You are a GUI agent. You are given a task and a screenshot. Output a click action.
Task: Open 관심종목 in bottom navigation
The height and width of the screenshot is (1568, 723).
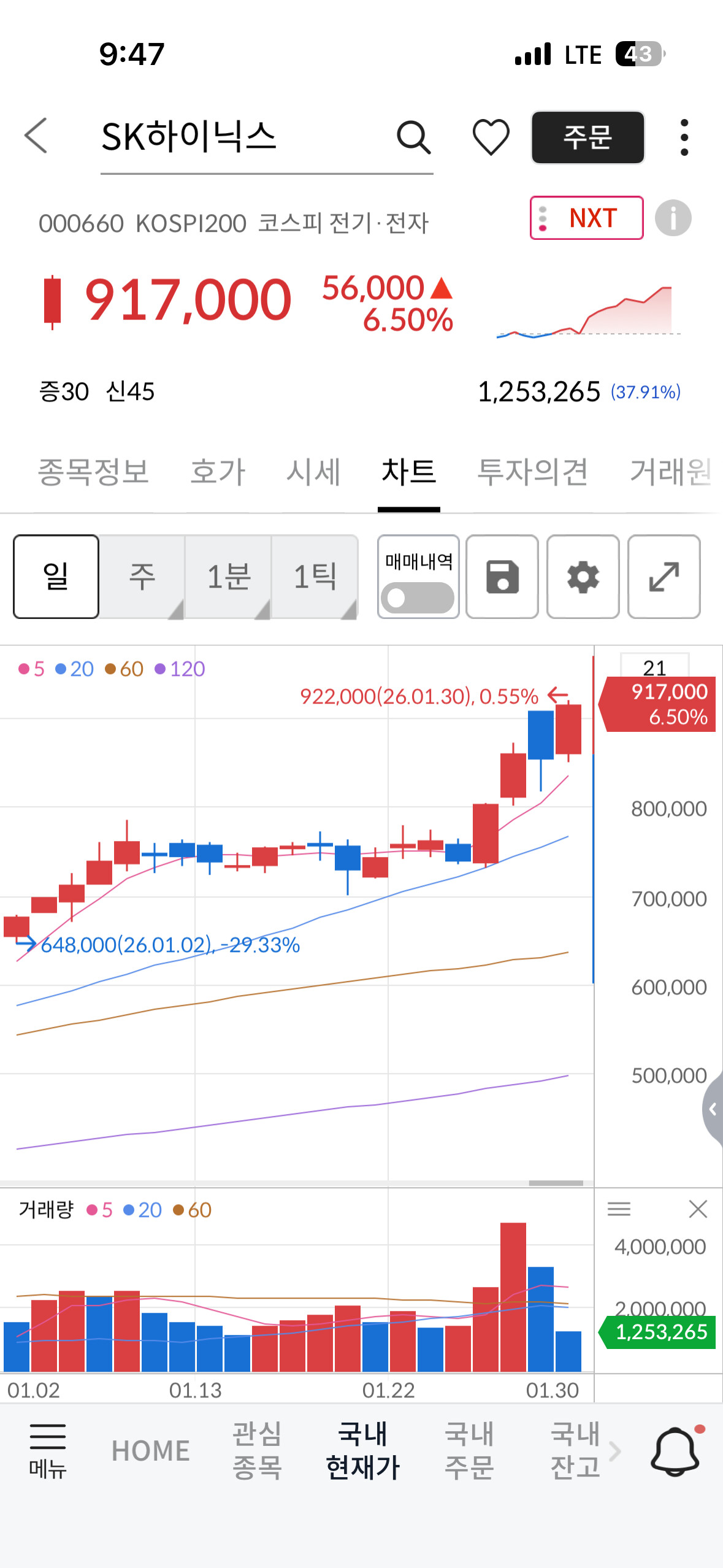pyautogui.click(x=257, y=1451)
